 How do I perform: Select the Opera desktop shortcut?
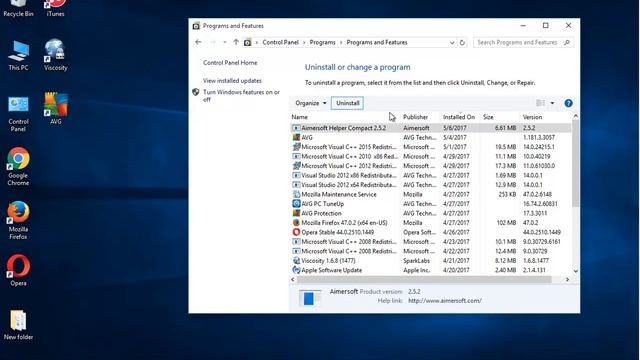(x=18, y=270)
